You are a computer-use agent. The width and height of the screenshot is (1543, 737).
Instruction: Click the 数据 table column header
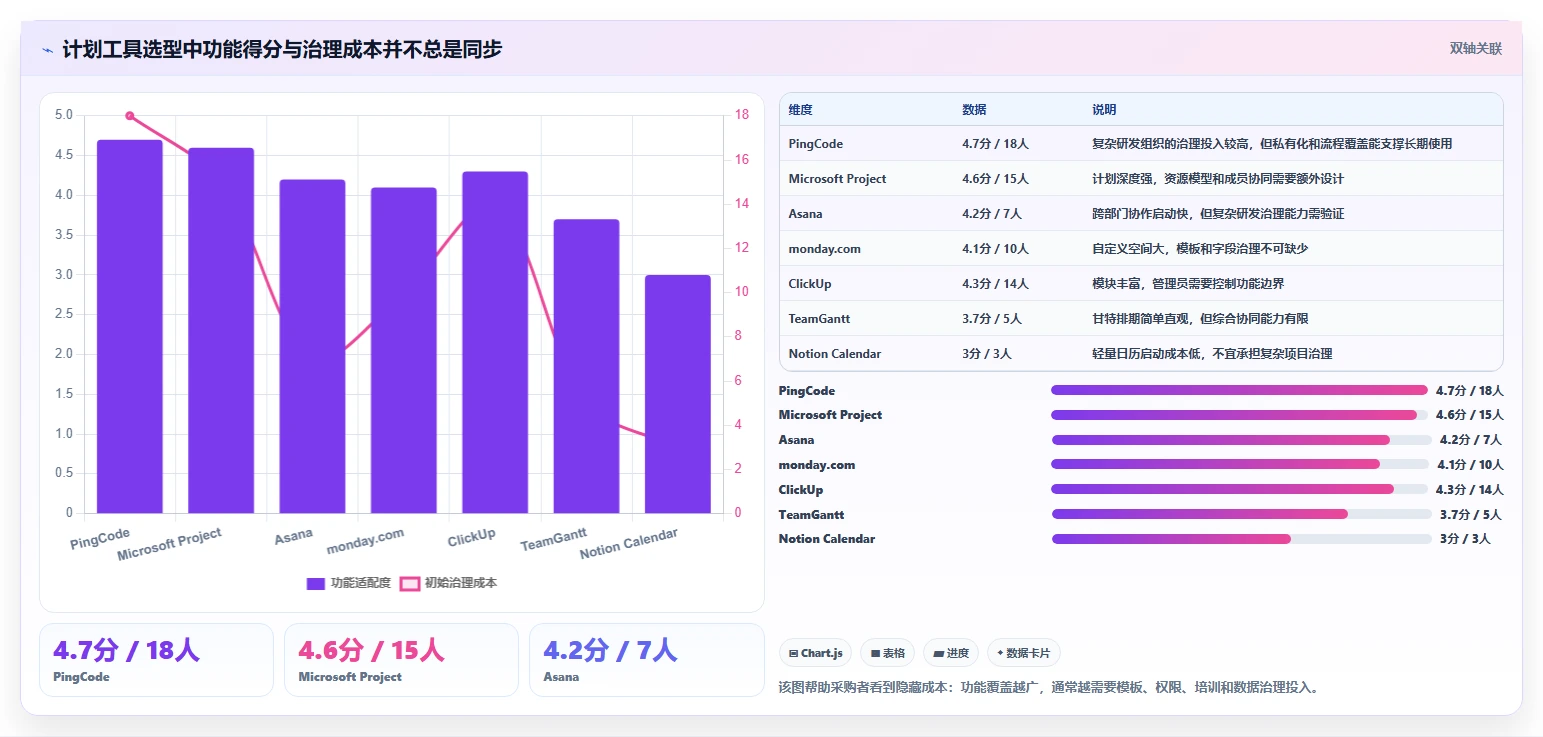click(x=974, y=110)
